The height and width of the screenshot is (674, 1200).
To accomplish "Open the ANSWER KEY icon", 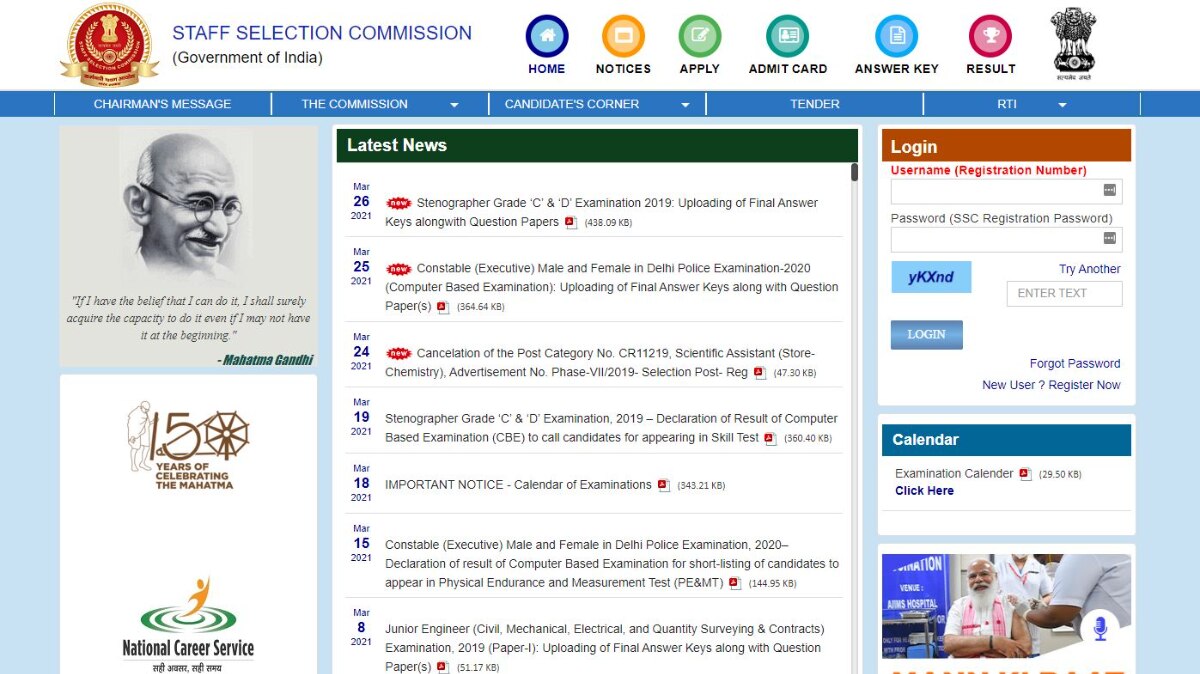I will [895, 35].
